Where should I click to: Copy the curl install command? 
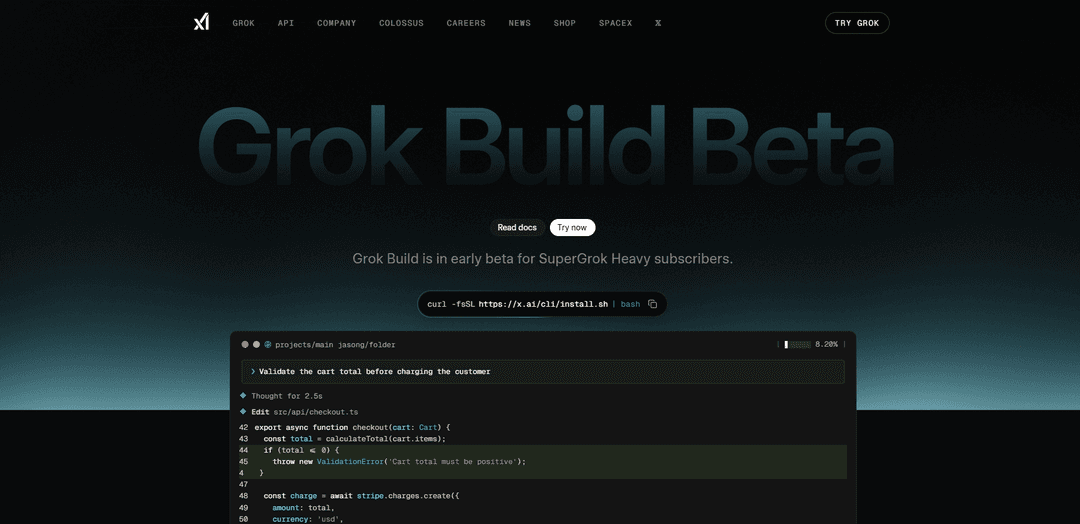tap(652, 304)
